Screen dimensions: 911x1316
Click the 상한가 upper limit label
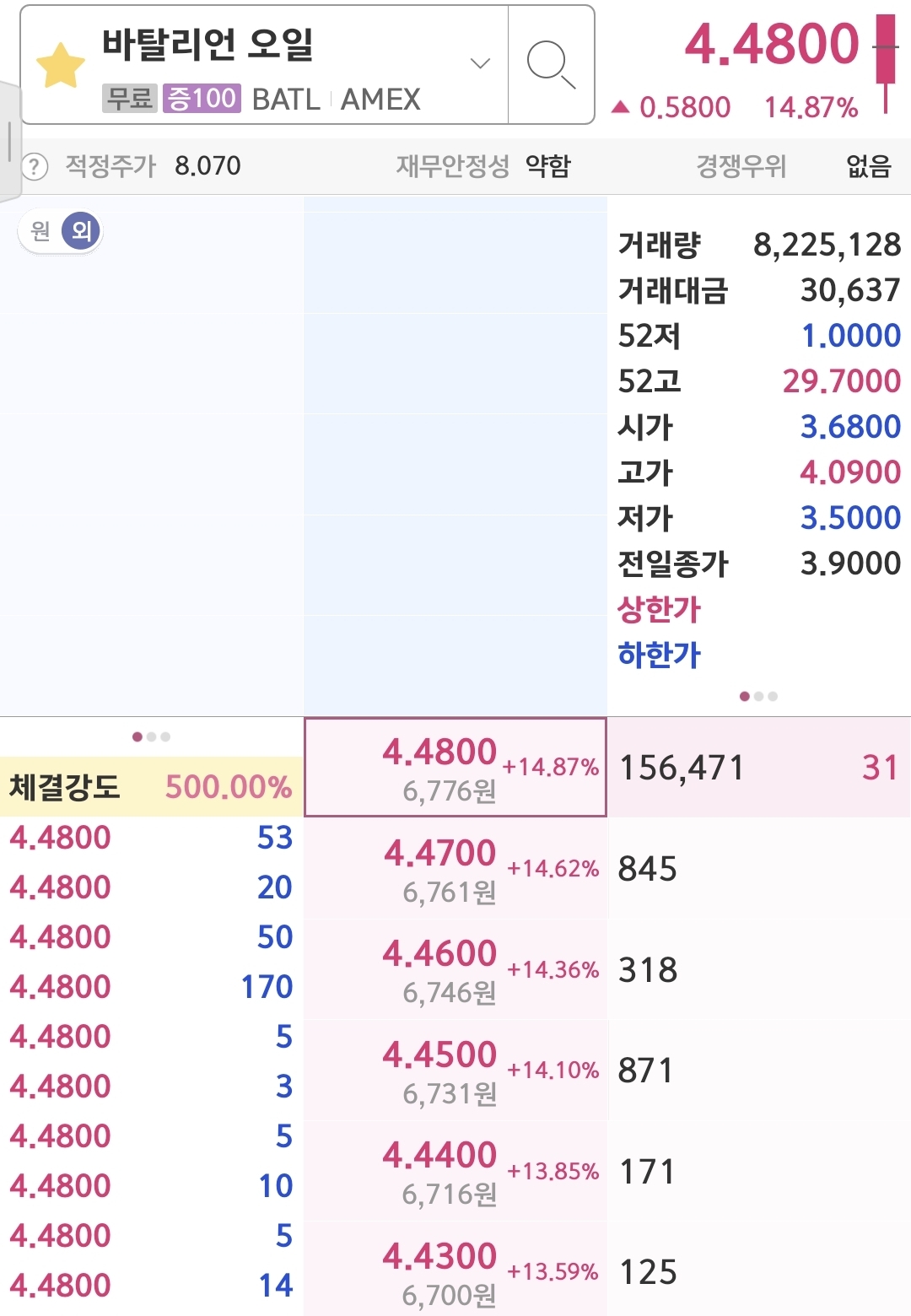pyautogui.click(x=659, y=609)
